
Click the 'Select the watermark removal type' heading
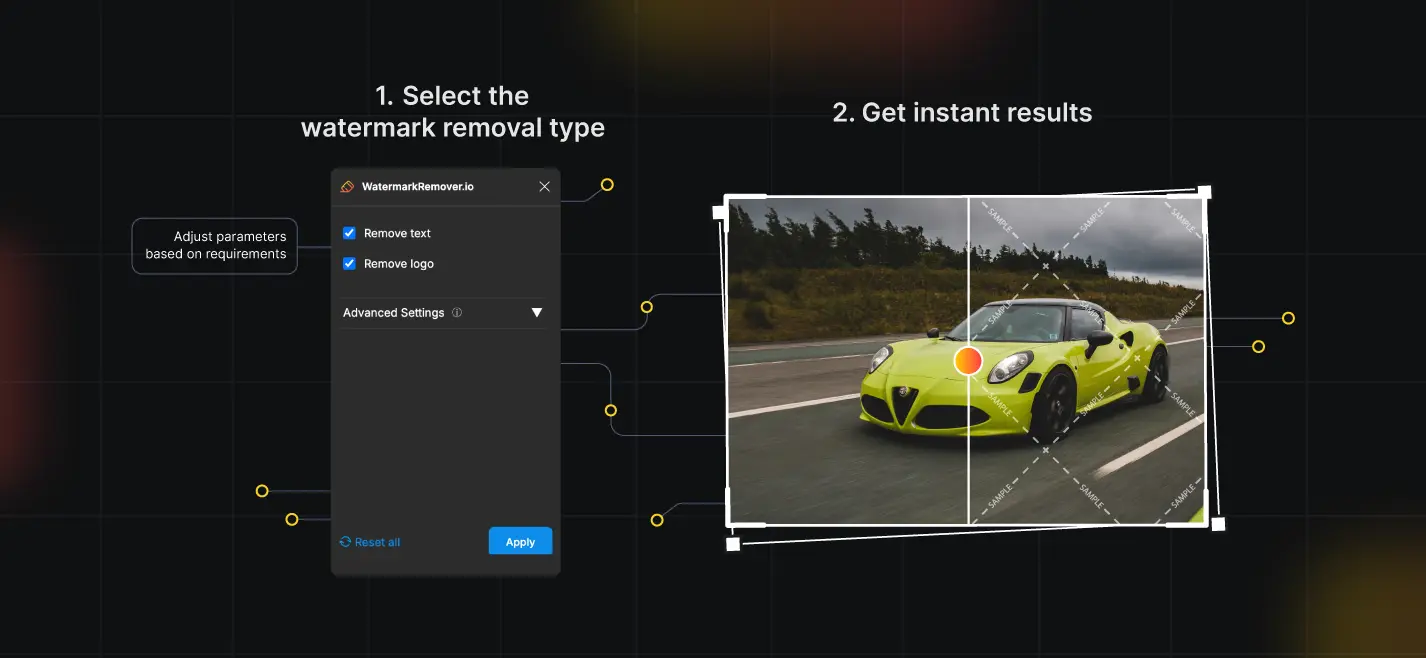(453, 112)
